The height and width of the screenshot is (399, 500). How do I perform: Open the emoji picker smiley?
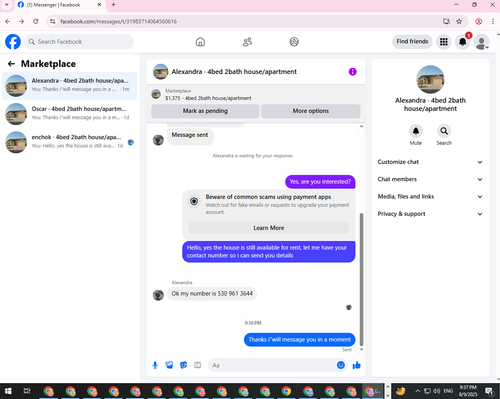pyautogui.click(x=341, y=365)
